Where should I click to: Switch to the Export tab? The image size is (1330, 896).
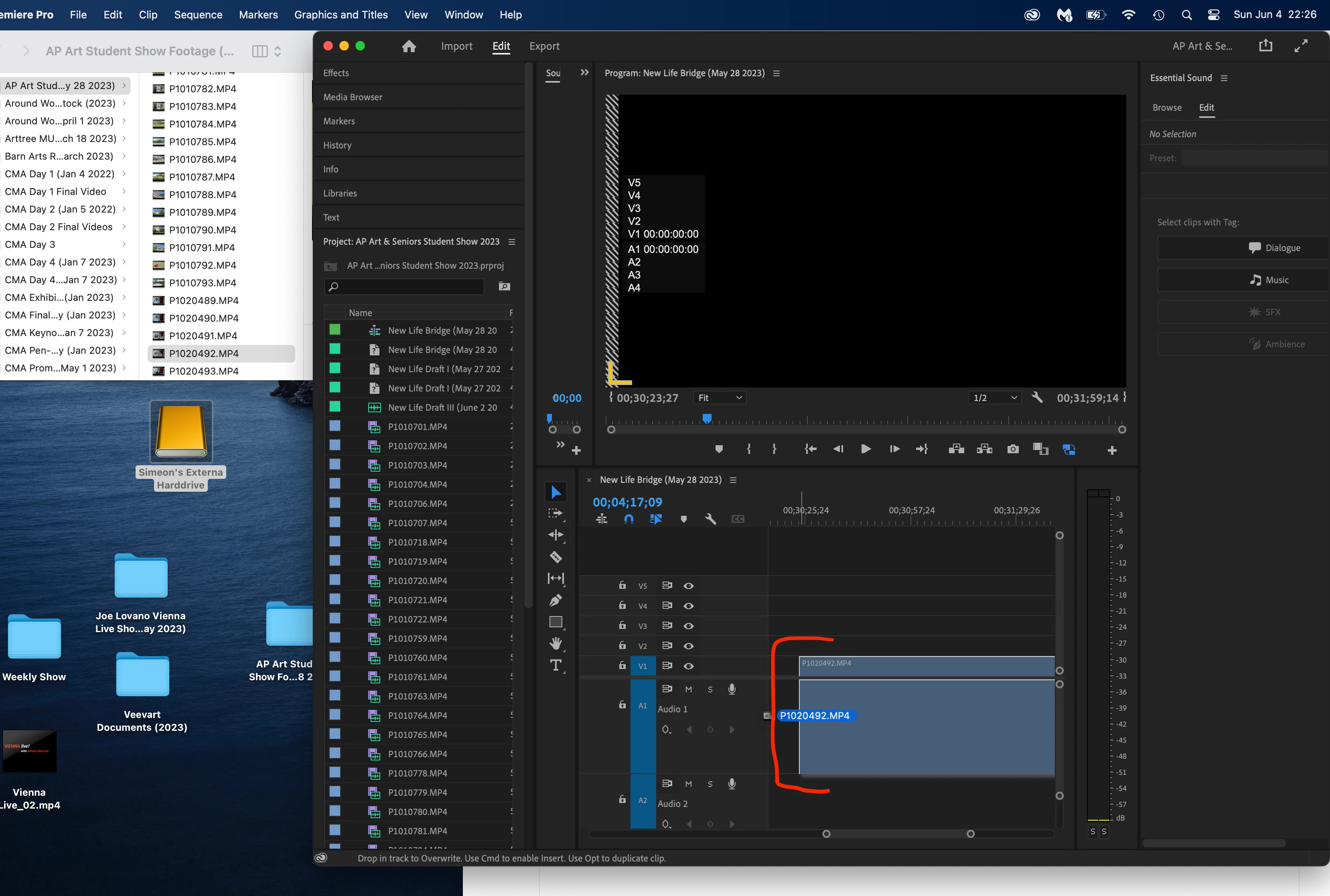pyautogui.click(x=544, y=46)
